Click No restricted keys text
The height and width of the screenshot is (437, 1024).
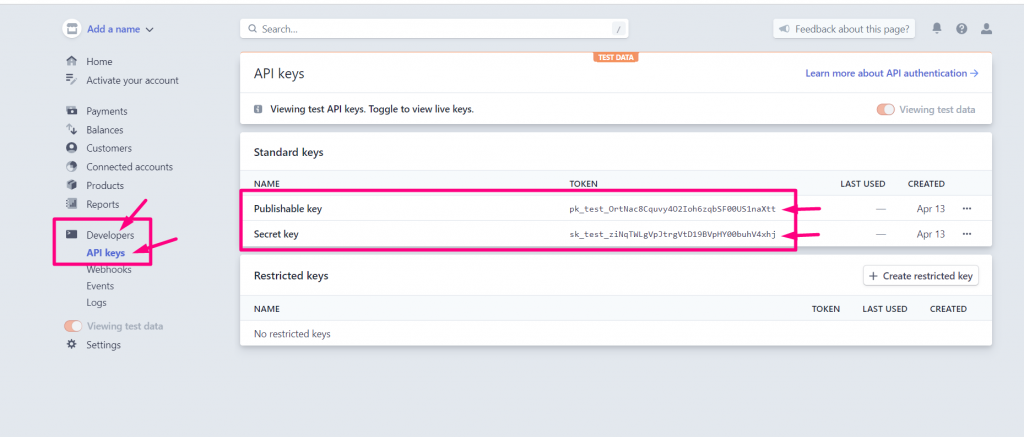click(x=292, y=334)
